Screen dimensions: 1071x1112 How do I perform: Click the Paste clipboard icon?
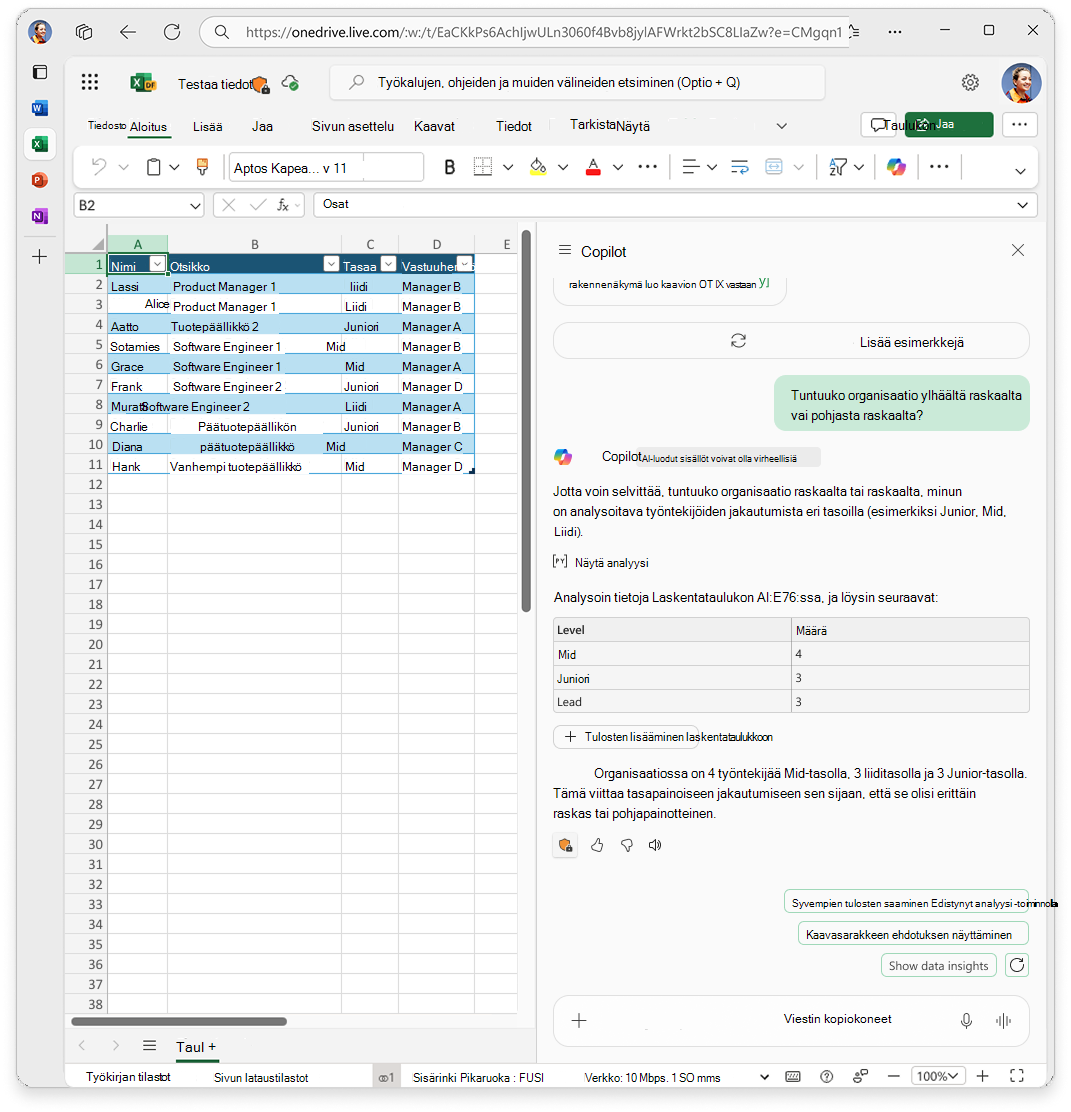pyautogui.click(x=153, y=167)
